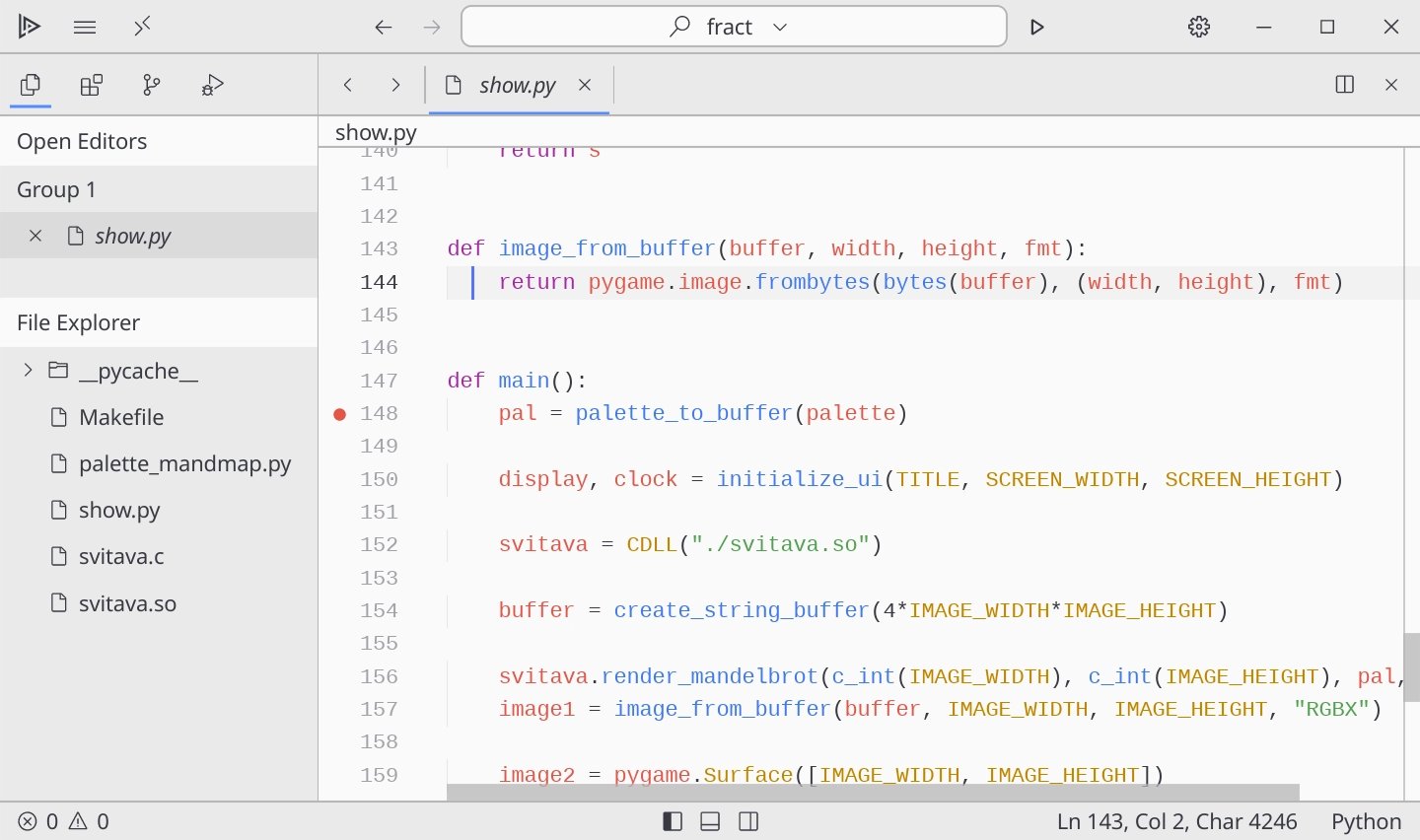
Task: Select the Explorer files icon
Action: [31, 85]
